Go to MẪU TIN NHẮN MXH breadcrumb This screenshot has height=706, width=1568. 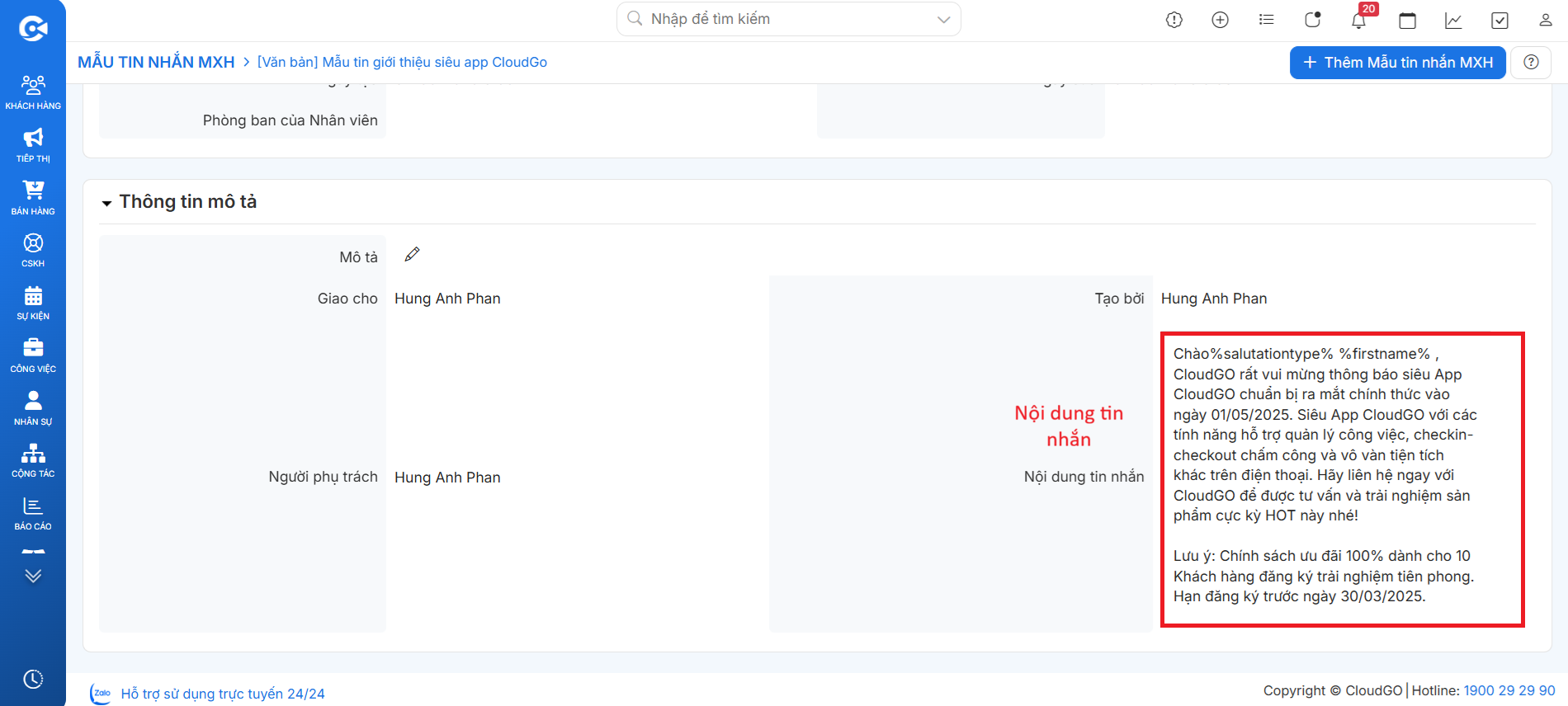tap(156, 62)
